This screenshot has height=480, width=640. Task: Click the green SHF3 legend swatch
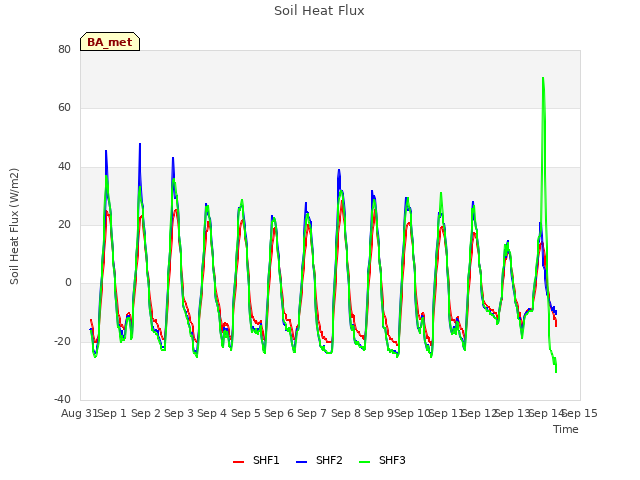364,462
